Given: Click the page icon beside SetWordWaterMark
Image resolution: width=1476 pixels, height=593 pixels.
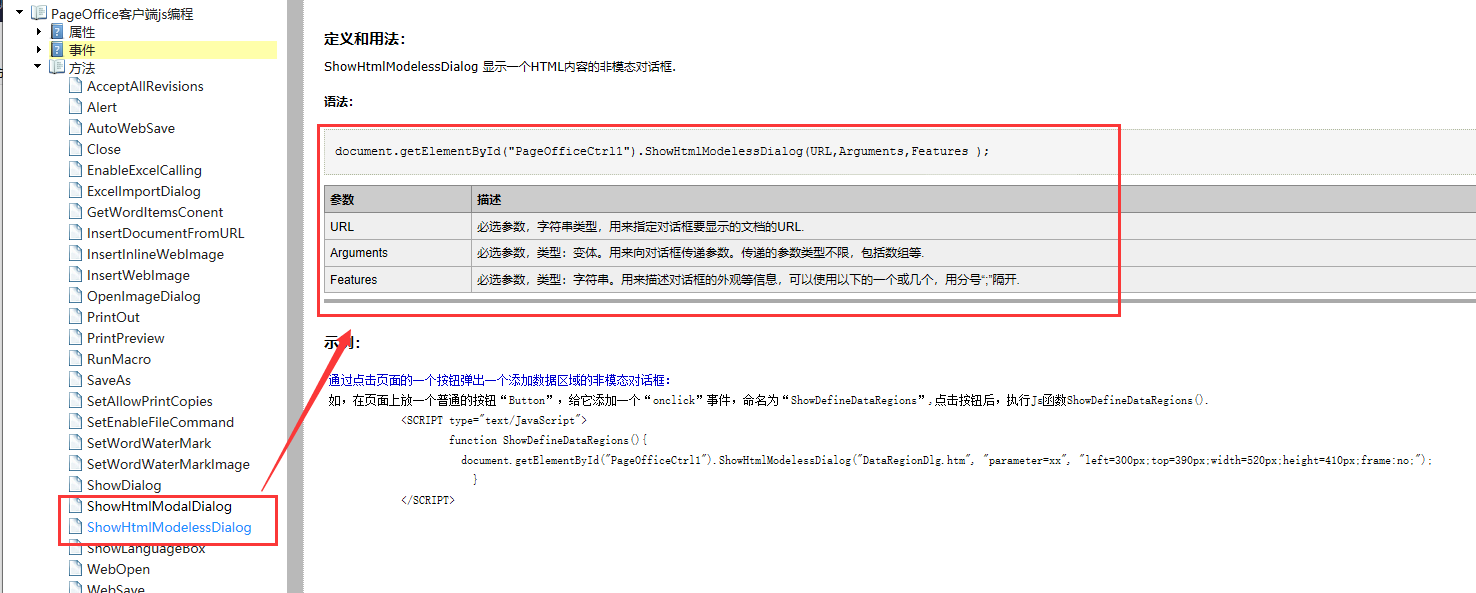Looking at the screenshot, I should pyautogui.click(x=75, y=443).
